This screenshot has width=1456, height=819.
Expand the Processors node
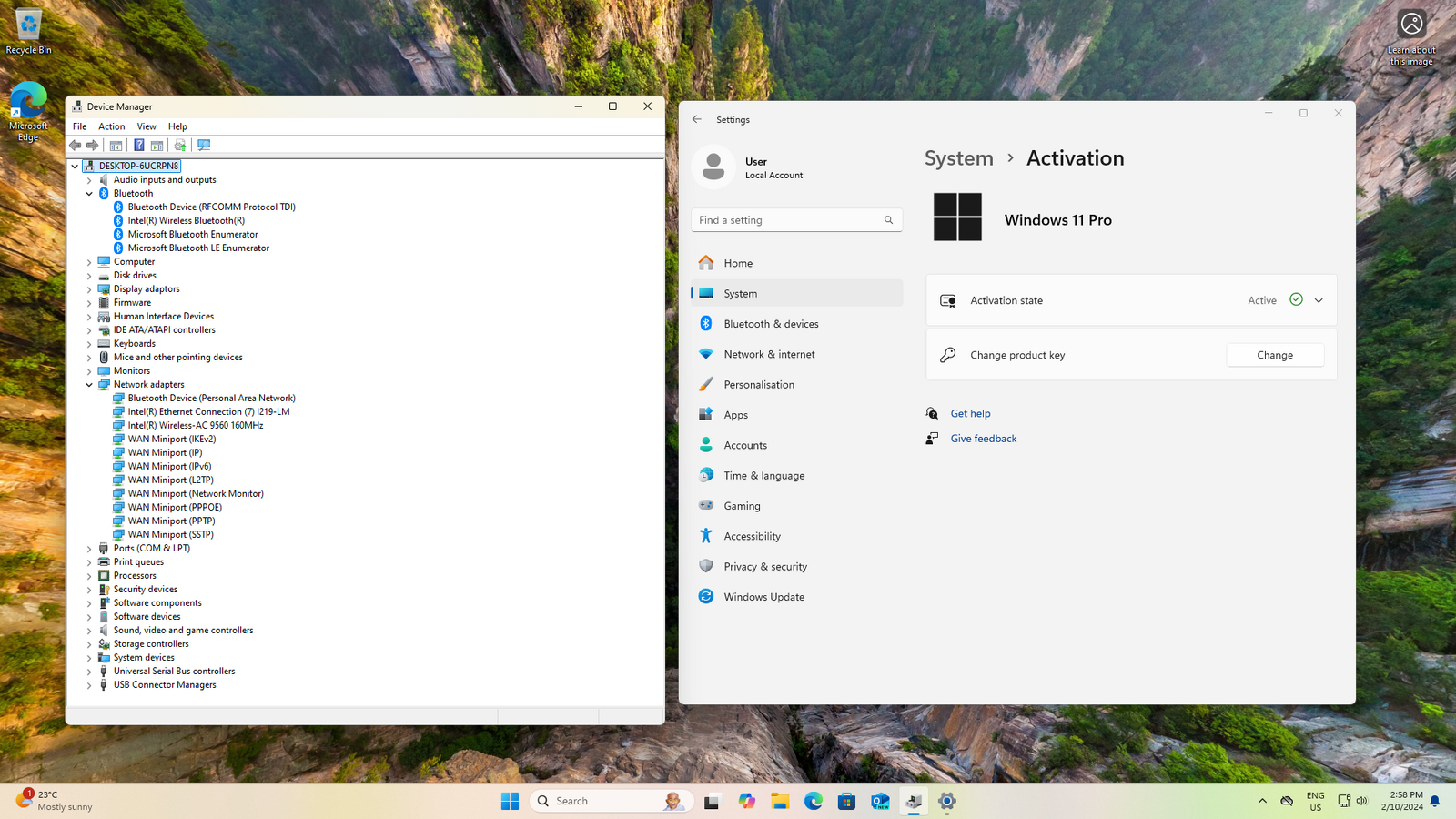(x=89, y=576)
